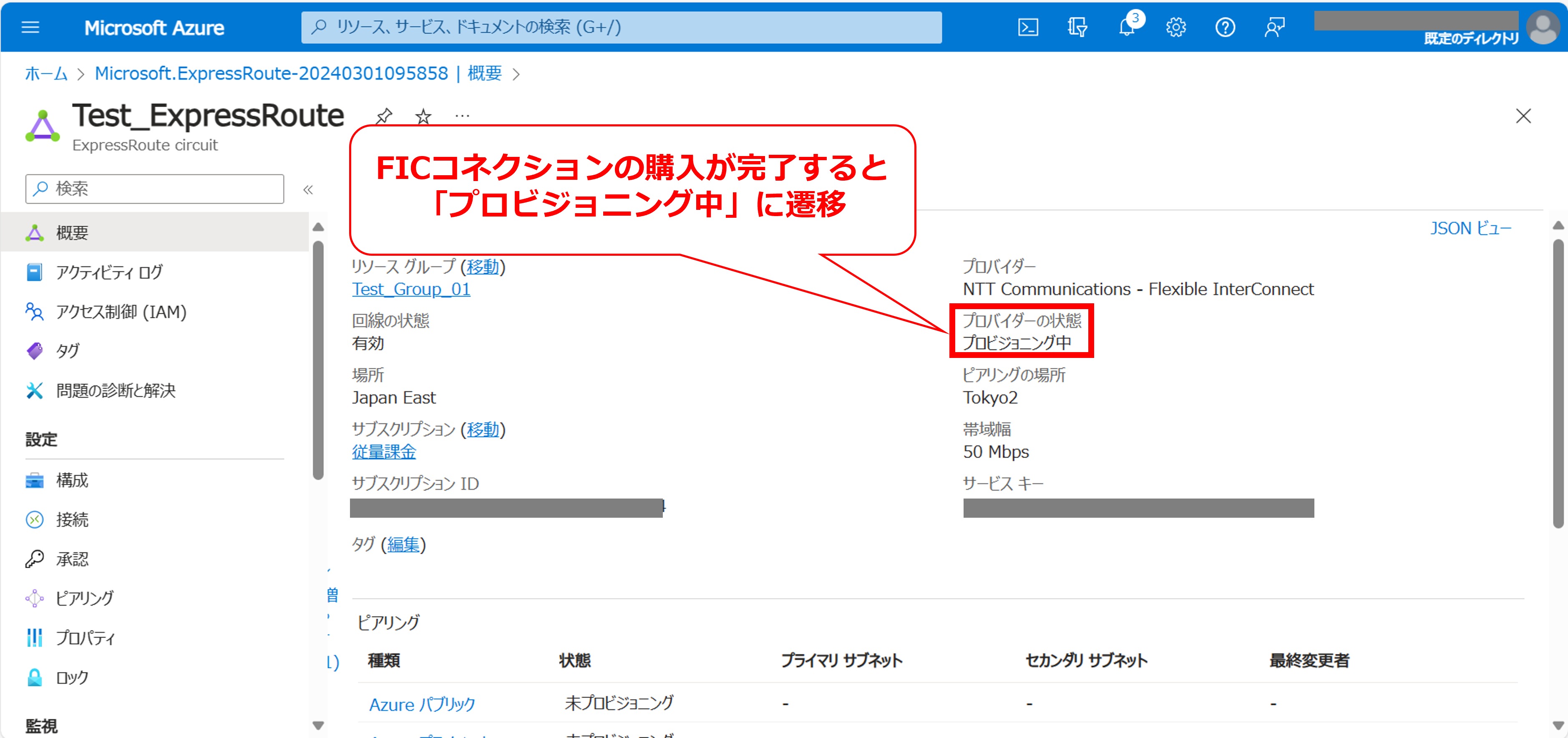Open the feedback icon in header
The height and width of the screenshot is (738, 1568).
tap(1274, 28)
